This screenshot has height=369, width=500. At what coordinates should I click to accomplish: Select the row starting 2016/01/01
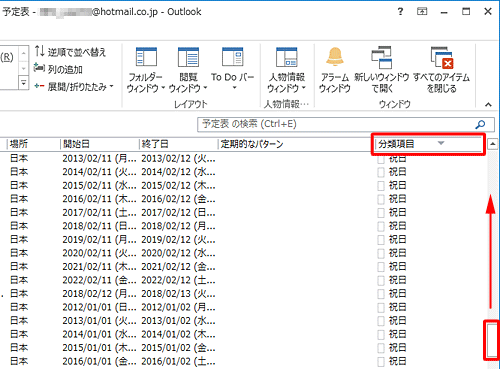click(x=243, y=362)
